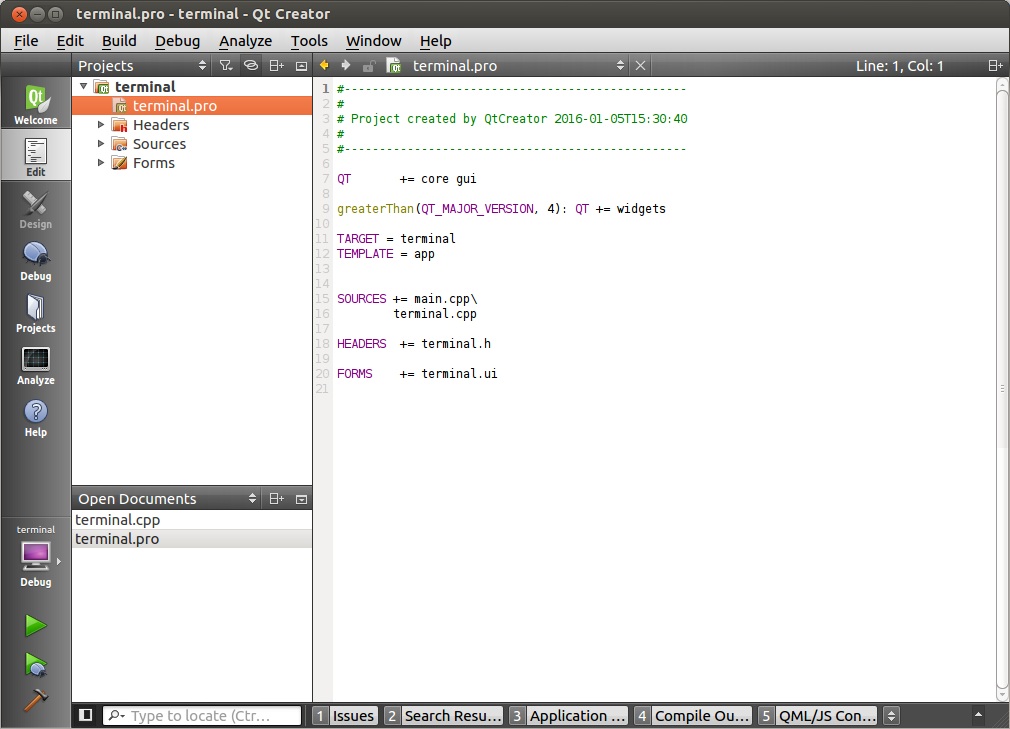Close the Projects side panel
Screen dimensions: 1010x729
301,66
